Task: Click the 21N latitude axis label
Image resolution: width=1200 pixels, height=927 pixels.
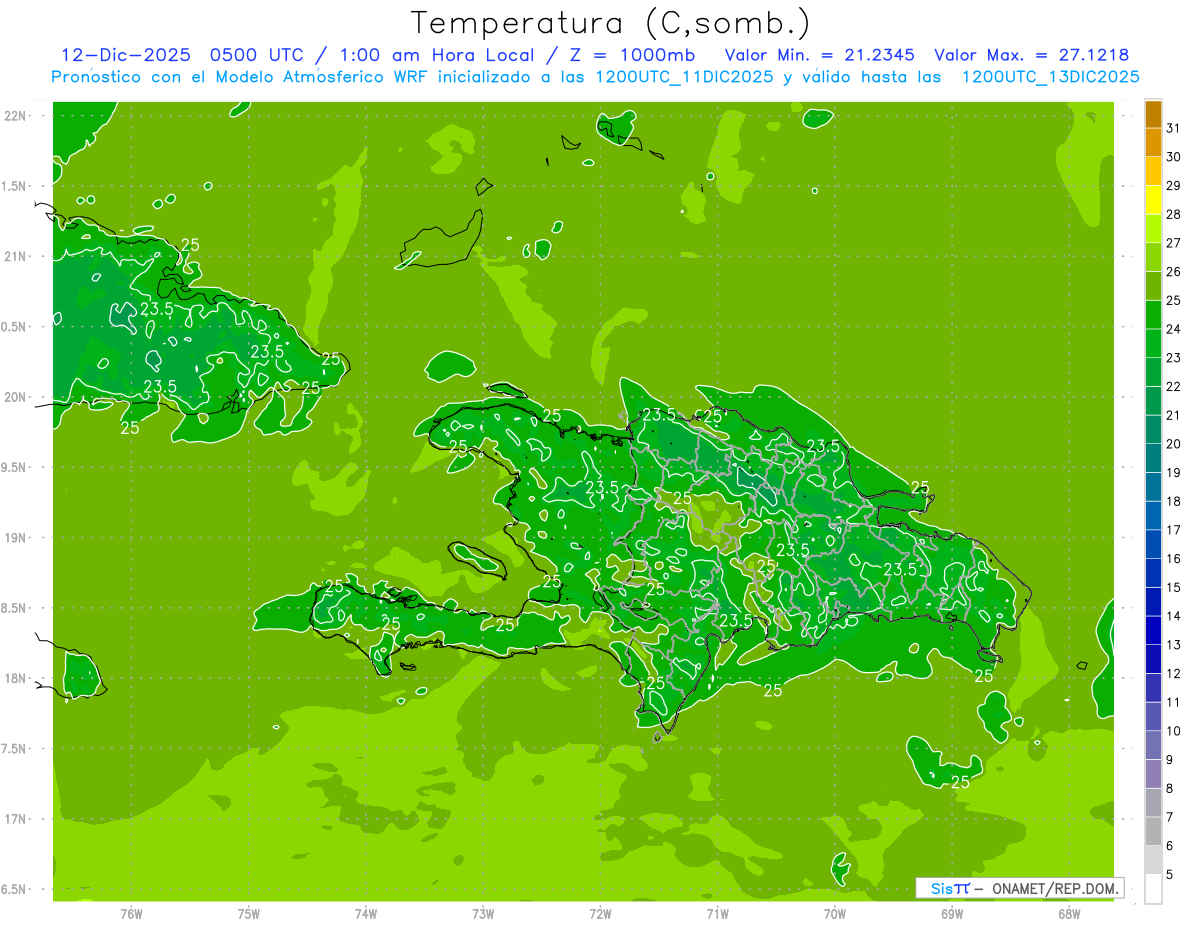Action: (x=15, y=256)
